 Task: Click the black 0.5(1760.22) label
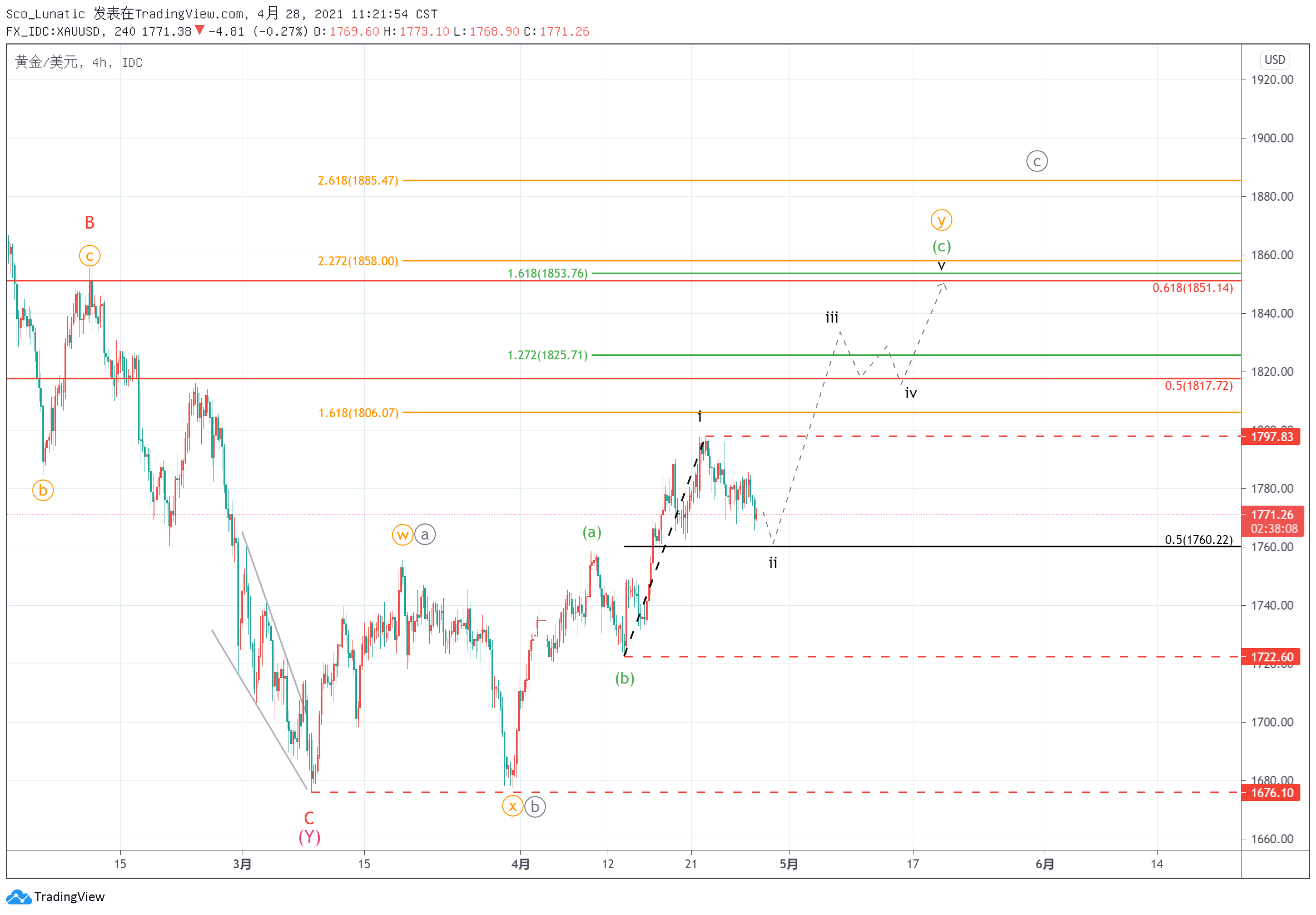(x=1199, y=540)
